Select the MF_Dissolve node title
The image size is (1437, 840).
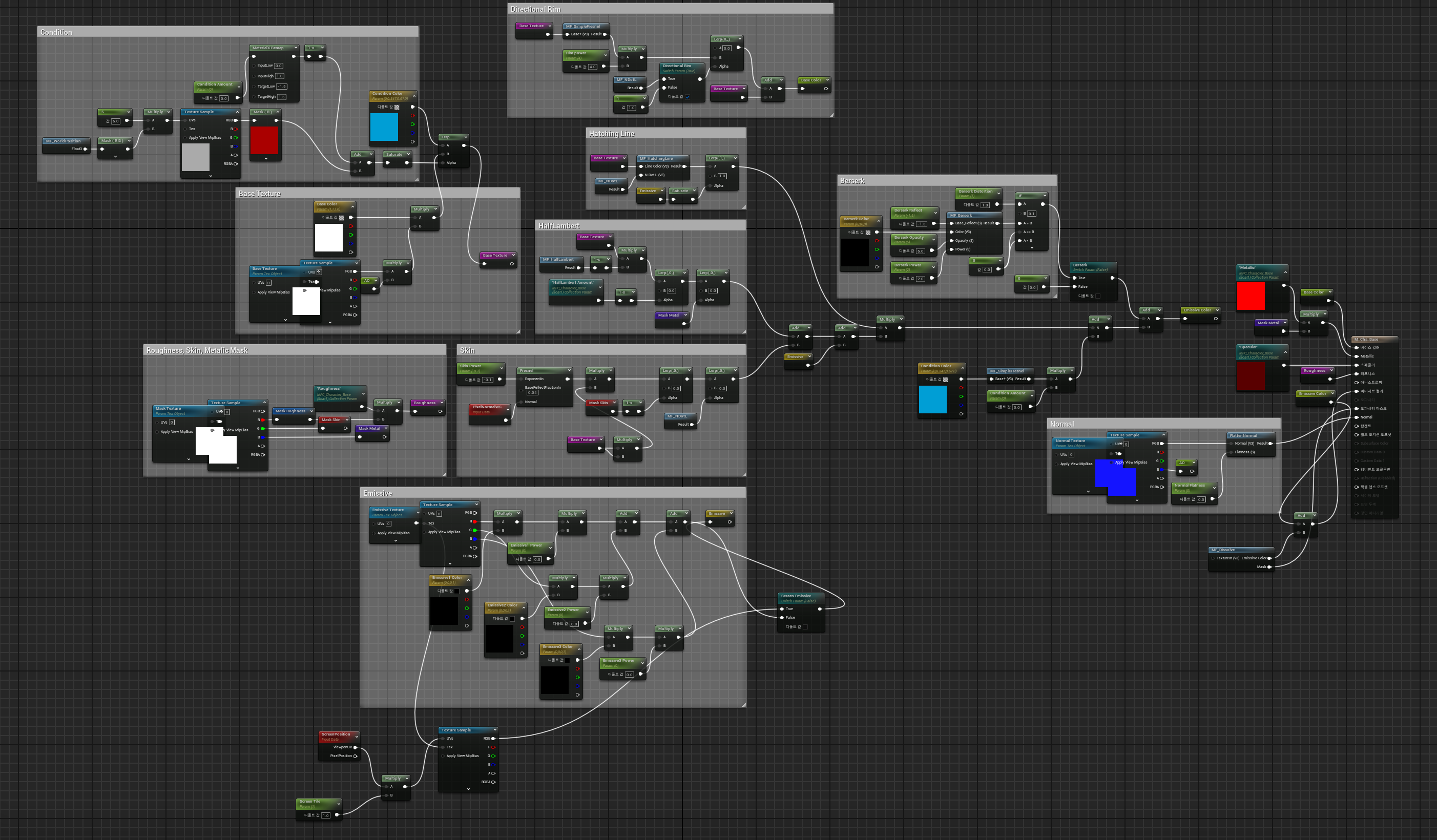coord(1223,550)
